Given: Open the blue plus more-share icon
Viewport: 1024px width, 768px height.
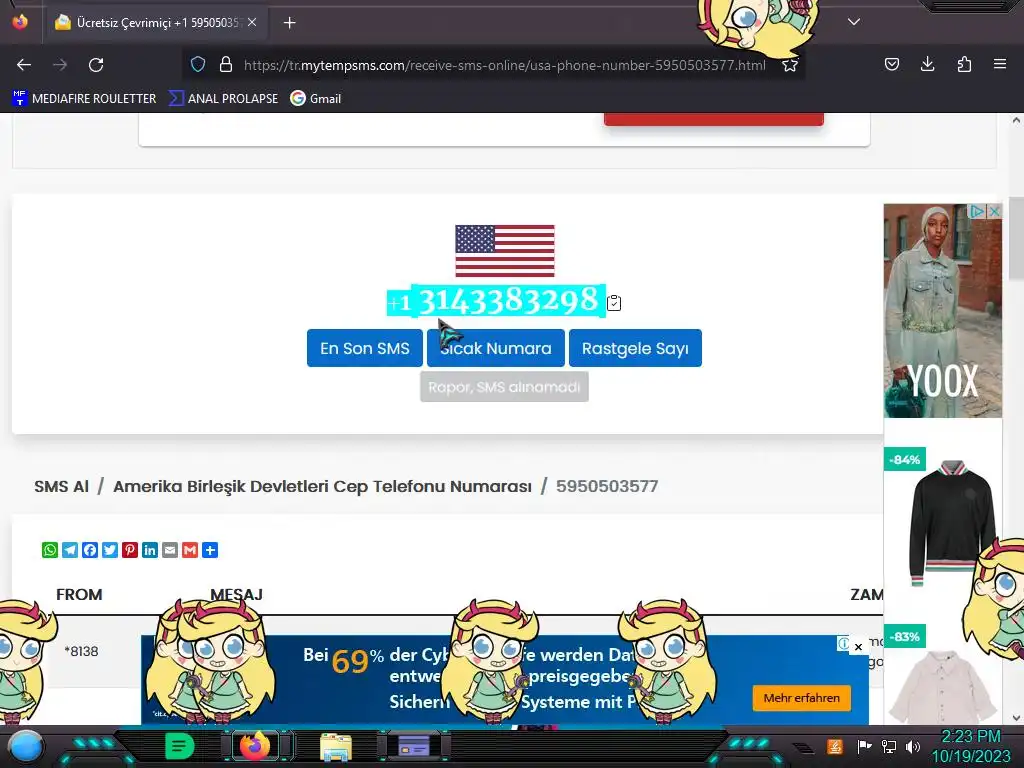Looking at the screenshot, I should [210, 550].
